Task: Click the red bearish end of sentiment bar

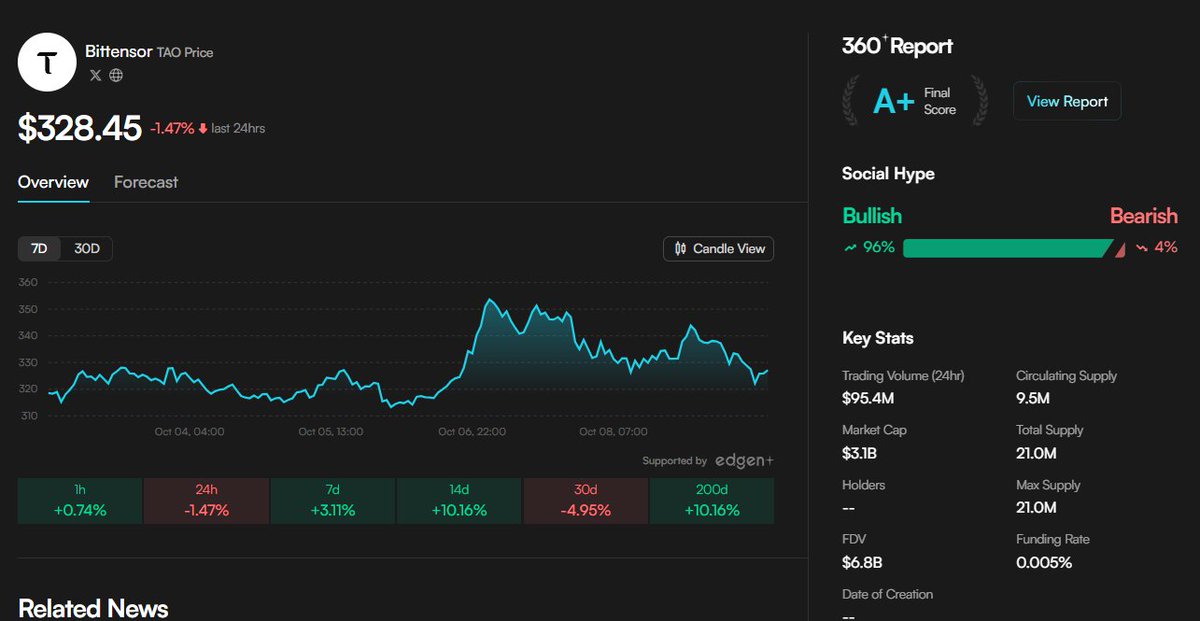Action: [x=1120, y=248]
